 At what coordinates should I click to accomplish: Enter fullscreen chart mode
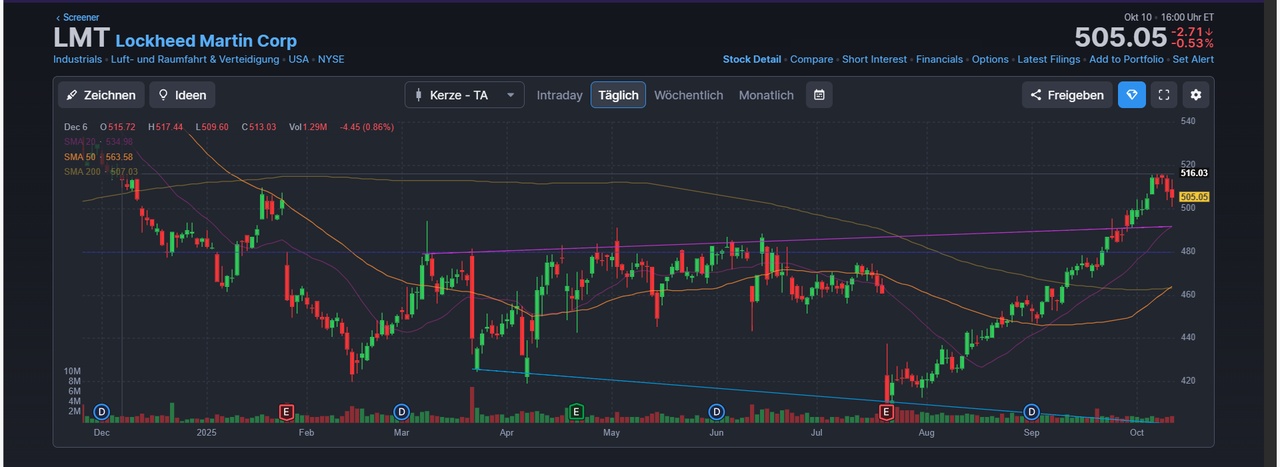click(1163, 95)
